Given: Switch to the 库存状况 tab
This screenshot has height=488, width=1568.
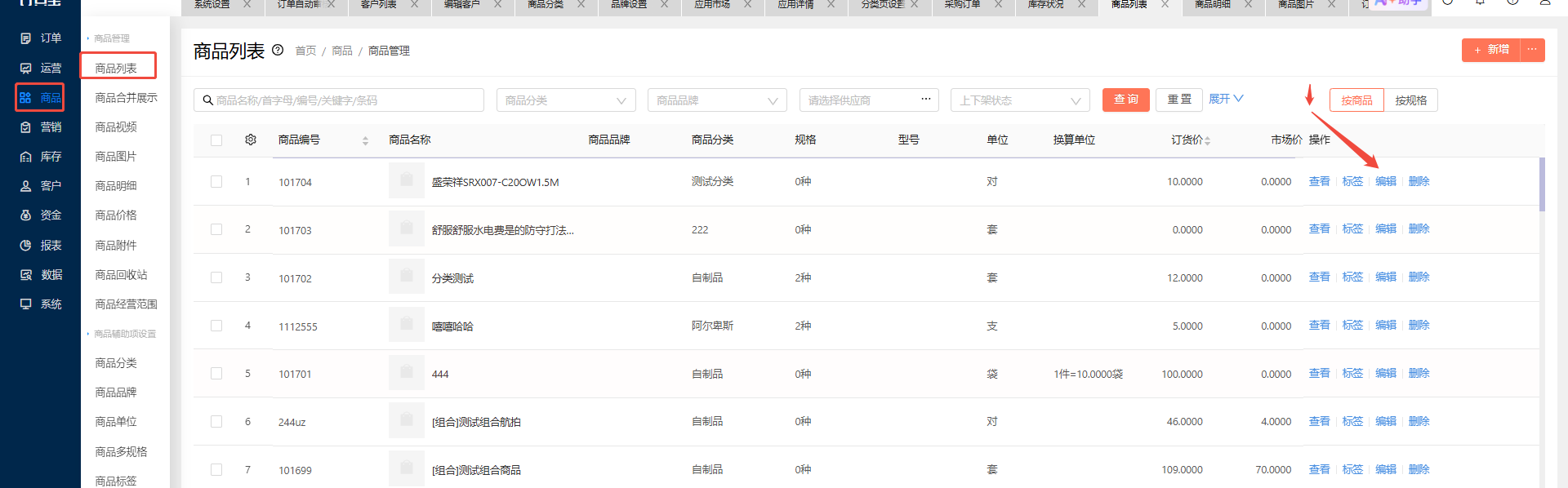Looking at the screenshot, I should click(1045, 4).
